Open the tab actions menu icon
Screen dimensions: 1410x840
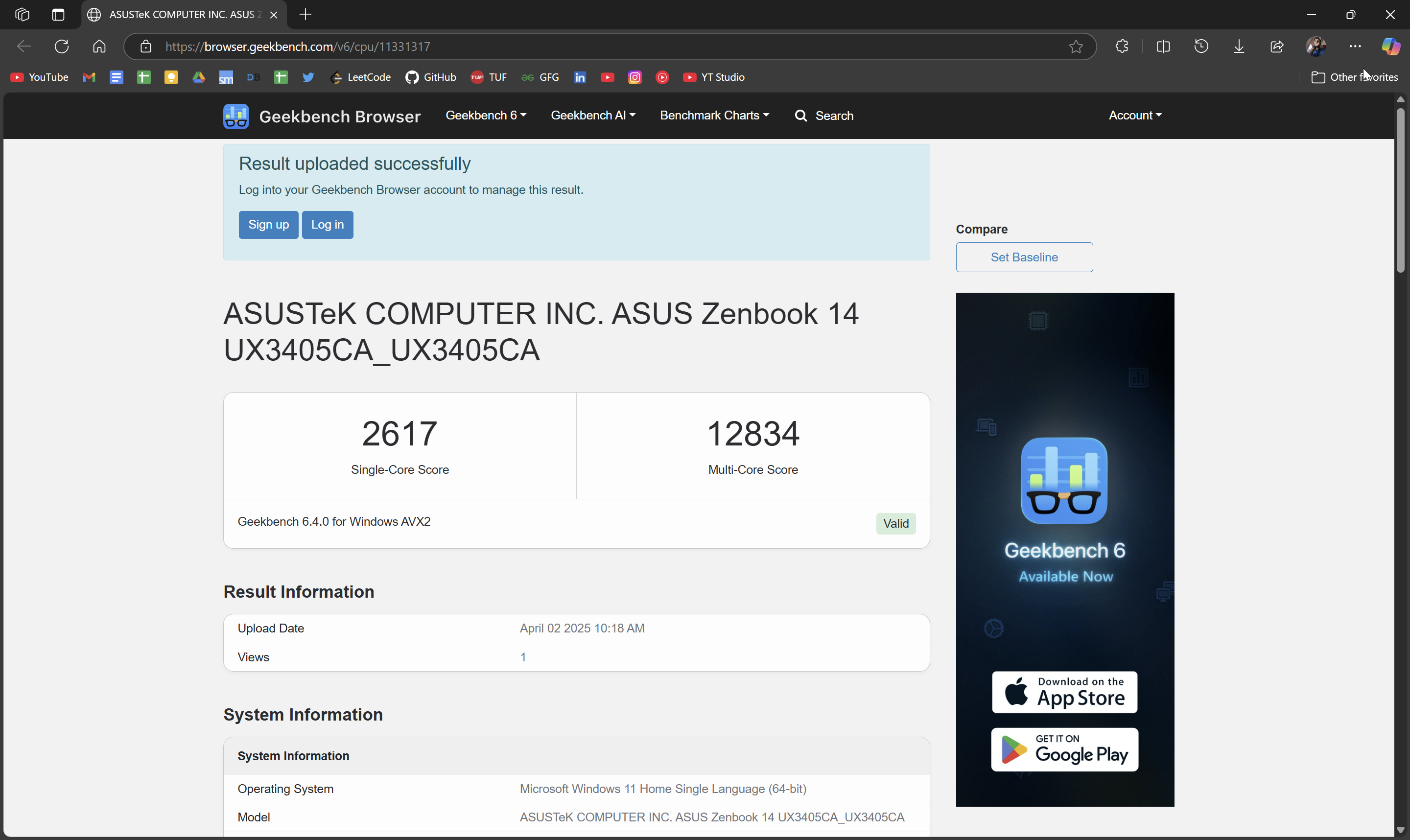[58, 15]
